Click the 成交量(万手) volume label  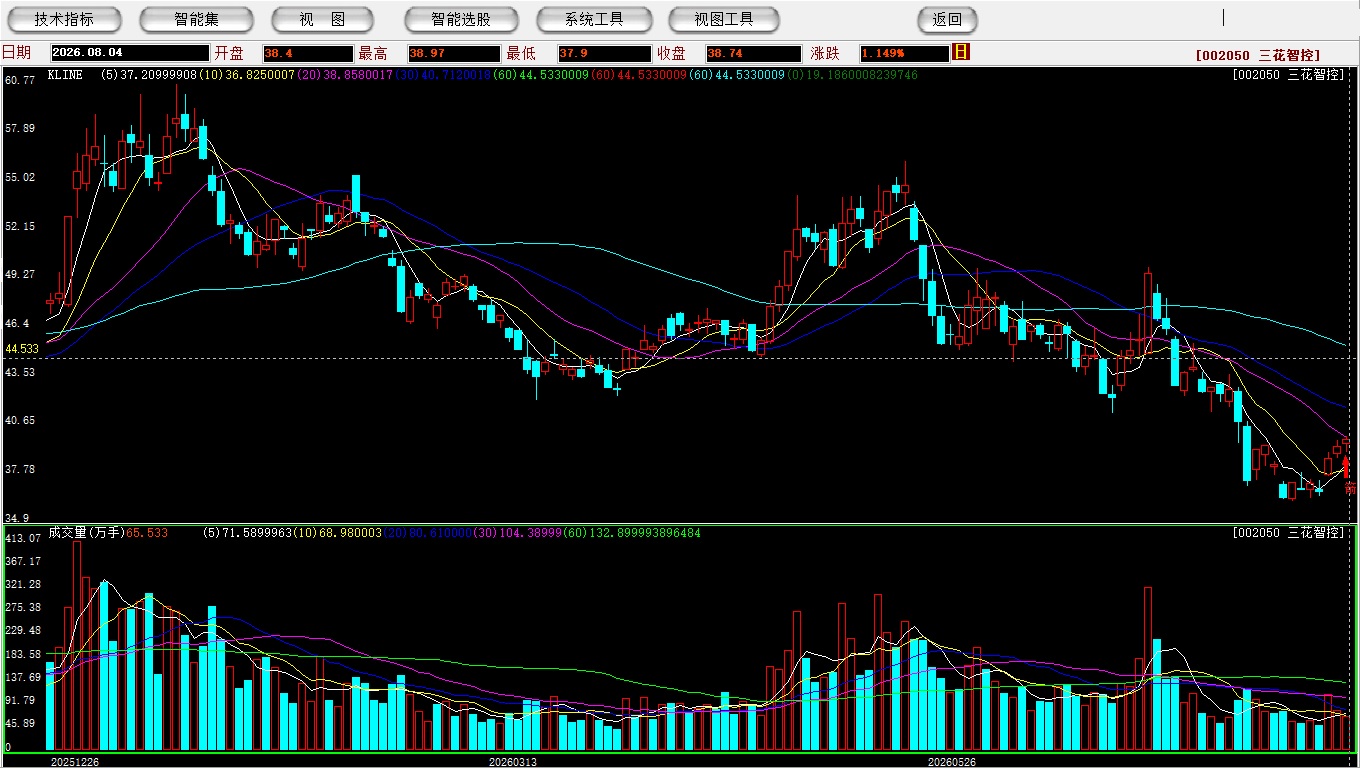pos(86,533)
